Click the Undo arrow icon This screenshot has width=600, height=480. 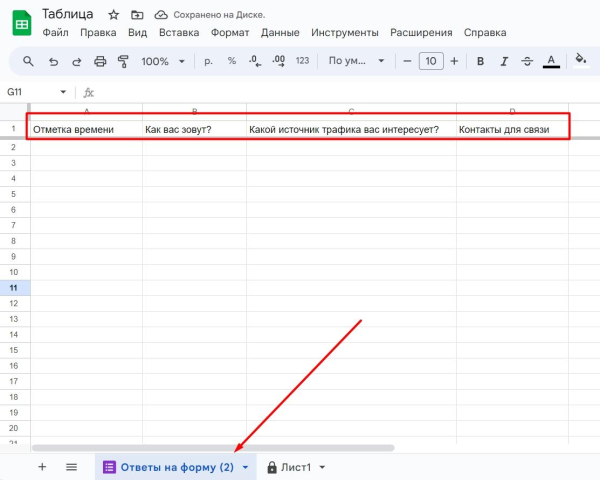52,61
